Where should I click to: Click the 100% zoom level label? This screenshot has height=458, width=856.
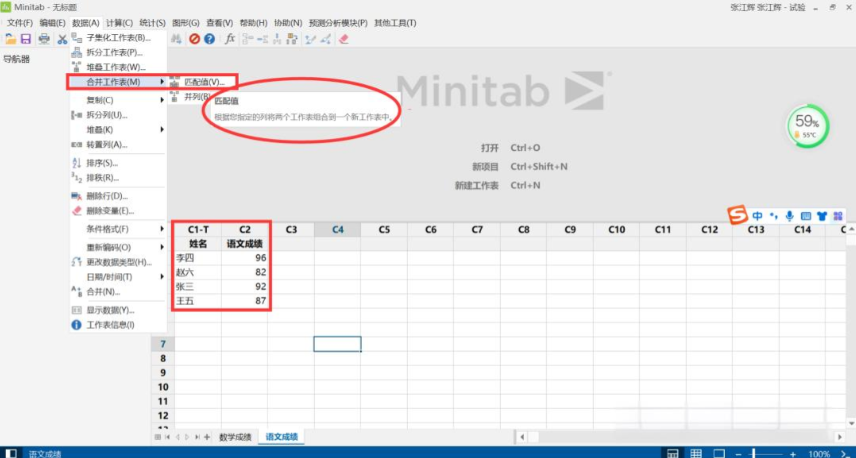coord(819,454)
